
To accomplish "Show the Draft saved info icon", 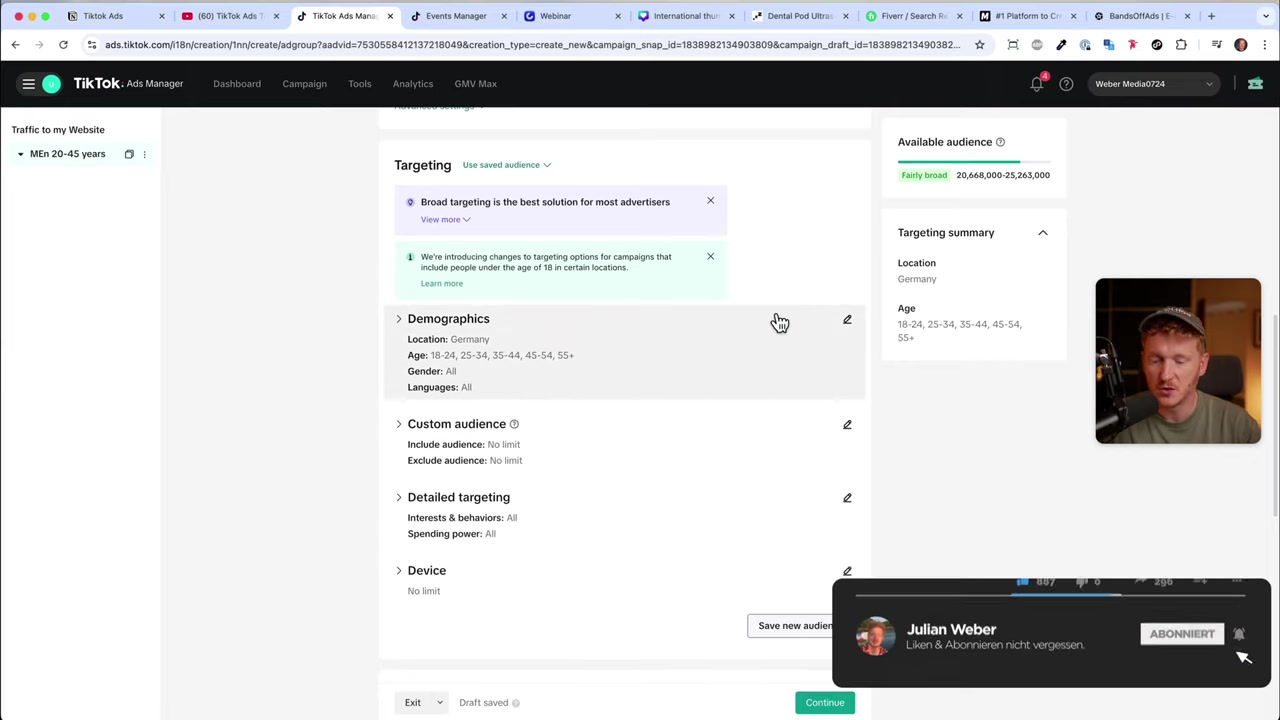I will (x=516, y=703).
